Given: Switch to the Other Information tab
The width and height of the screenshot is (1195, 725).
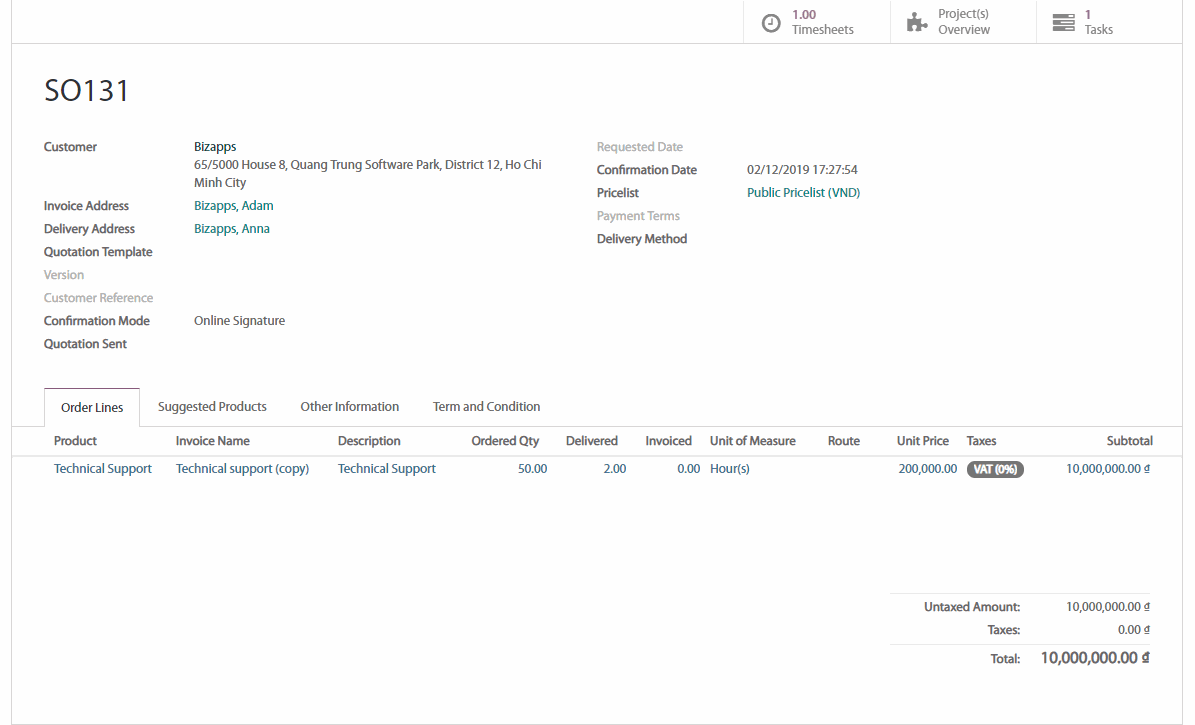Looking at the screenshot, I should 349,407.
